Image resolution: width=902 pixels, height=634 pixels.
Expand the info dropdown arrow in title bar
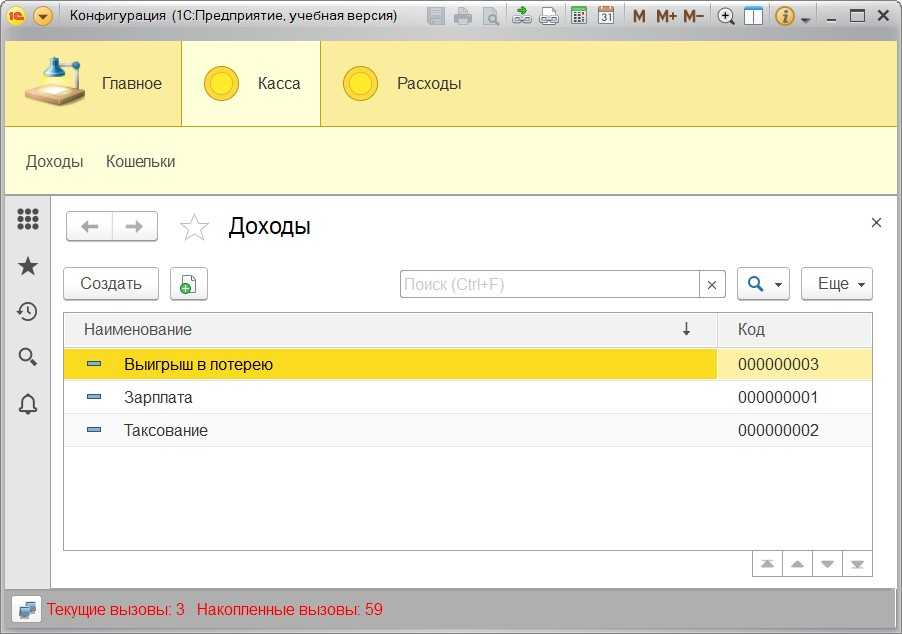[x=806, y=18]
